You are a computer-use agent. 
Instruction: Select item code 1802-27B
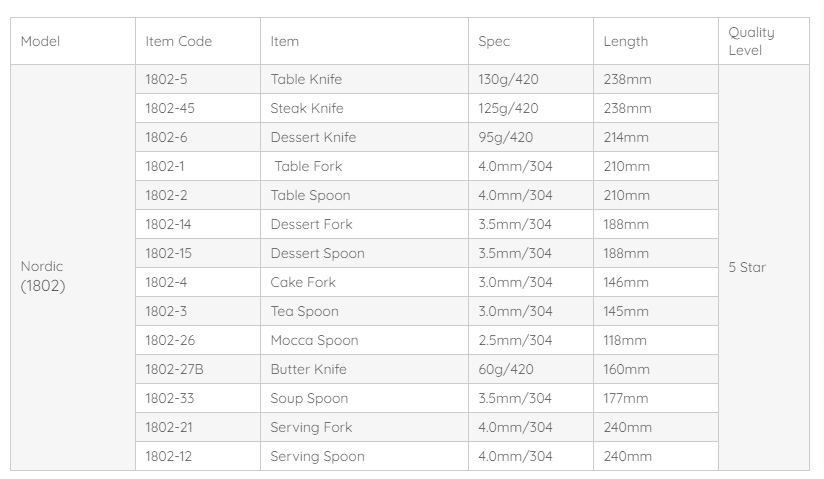tap(174, 369)
